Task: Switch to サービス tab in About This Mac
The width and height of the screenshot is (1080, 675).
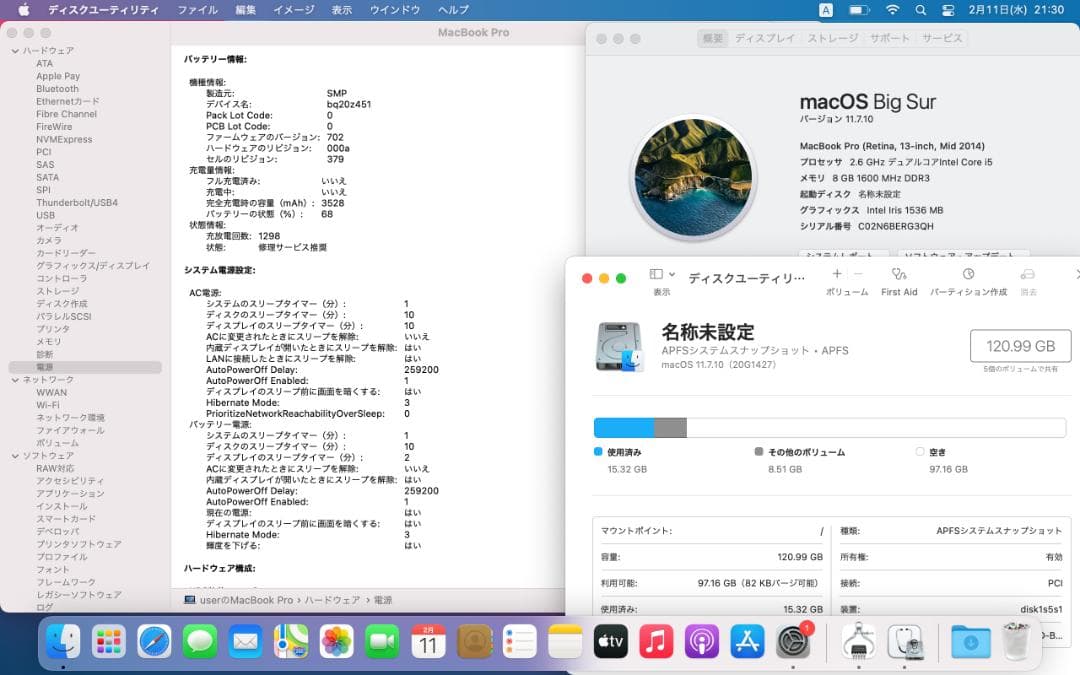Action: click(x=942, y=38)
